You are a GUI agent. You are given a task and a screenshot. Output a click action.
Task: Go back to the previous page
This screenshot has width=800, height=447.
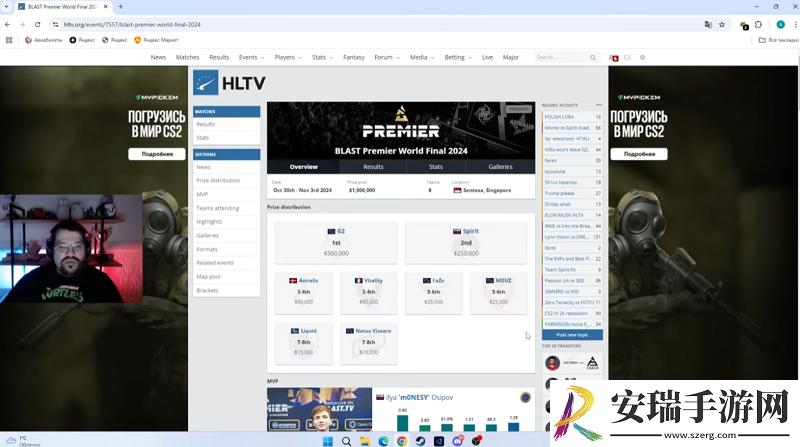[x=7, y=24]
